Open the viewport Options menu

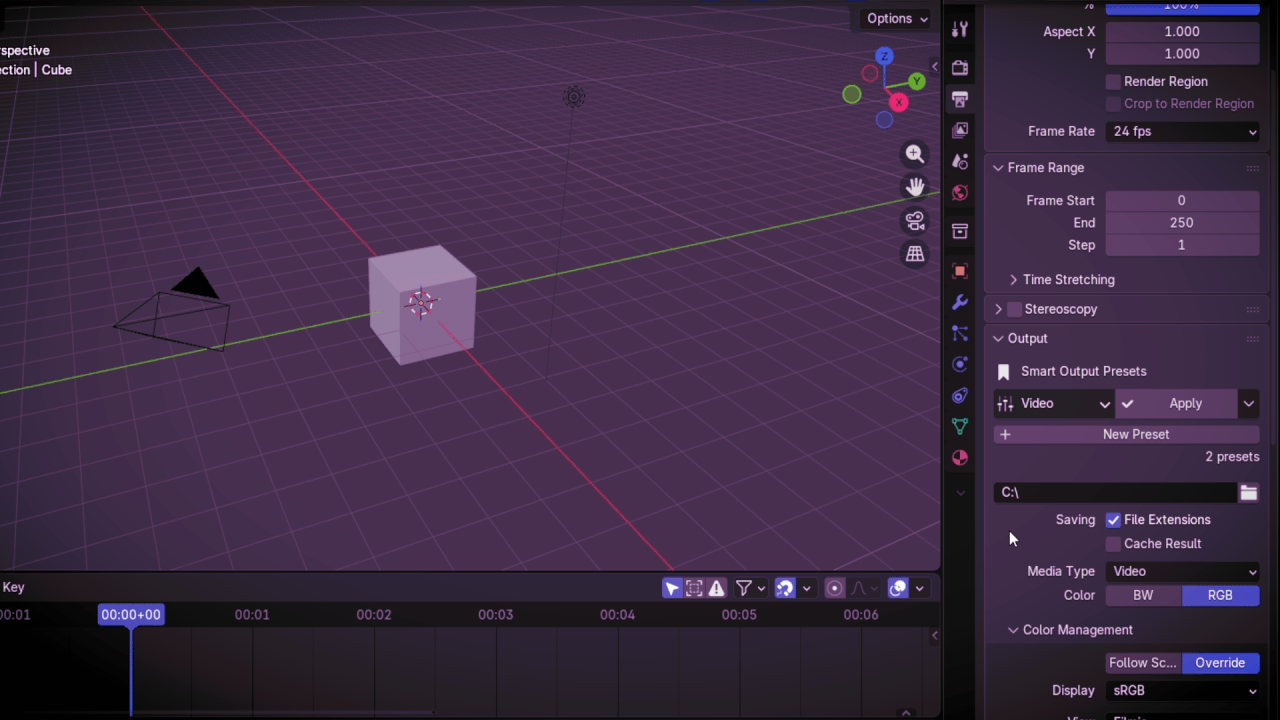click(897, 18)
